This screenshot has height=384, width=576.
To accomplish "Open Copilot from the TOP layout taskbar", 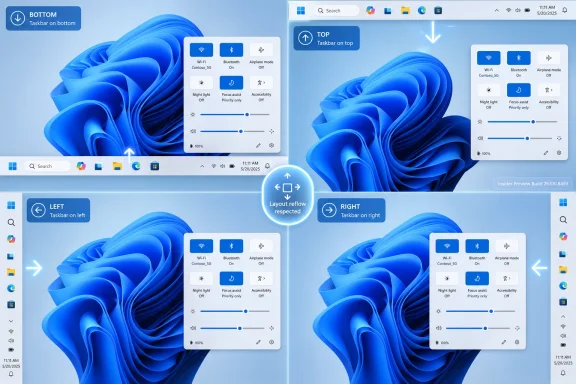I will point(370,10).
